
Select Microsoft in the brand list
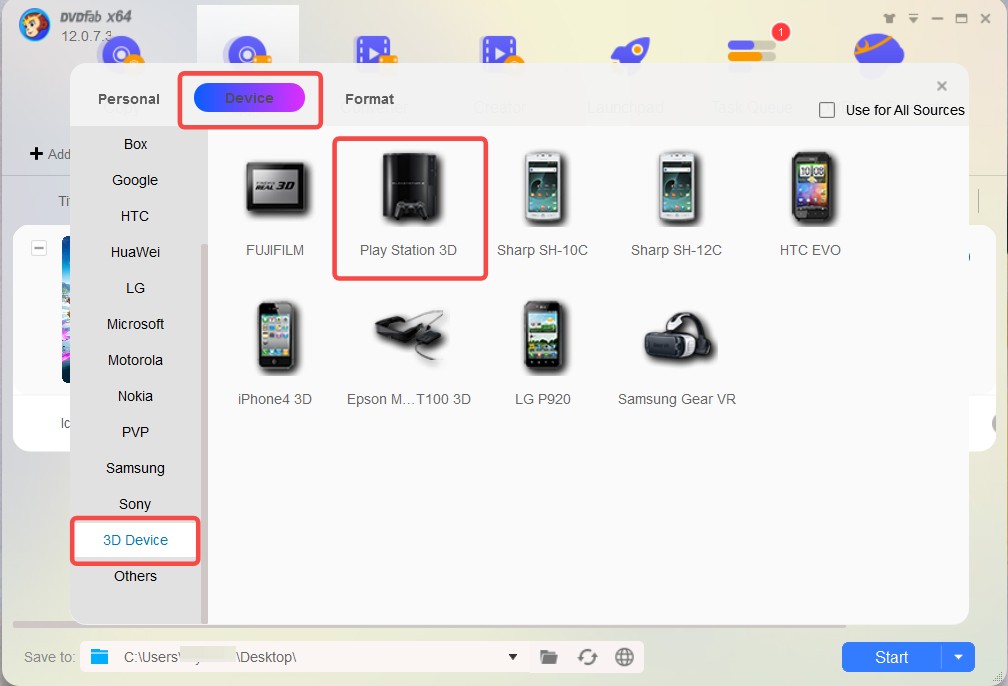point(136,324)
